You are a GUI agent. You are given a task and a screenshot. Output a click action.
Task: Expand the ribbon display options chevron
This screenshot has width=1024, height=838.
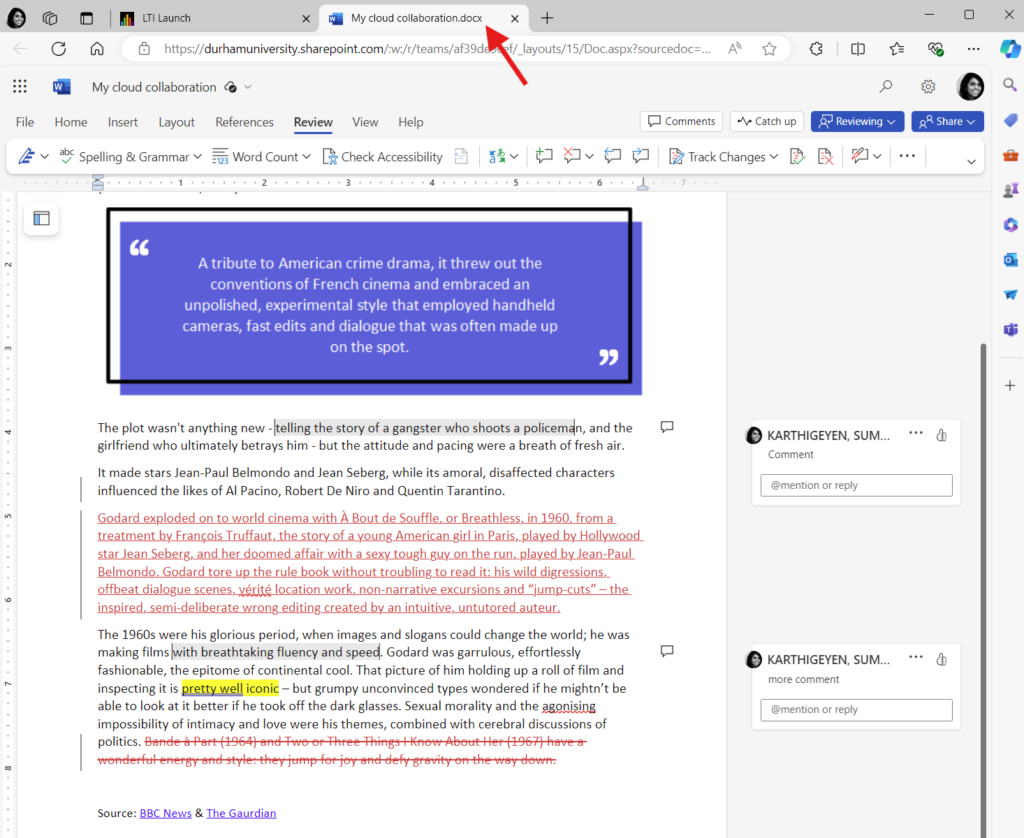tap(971, 161)
